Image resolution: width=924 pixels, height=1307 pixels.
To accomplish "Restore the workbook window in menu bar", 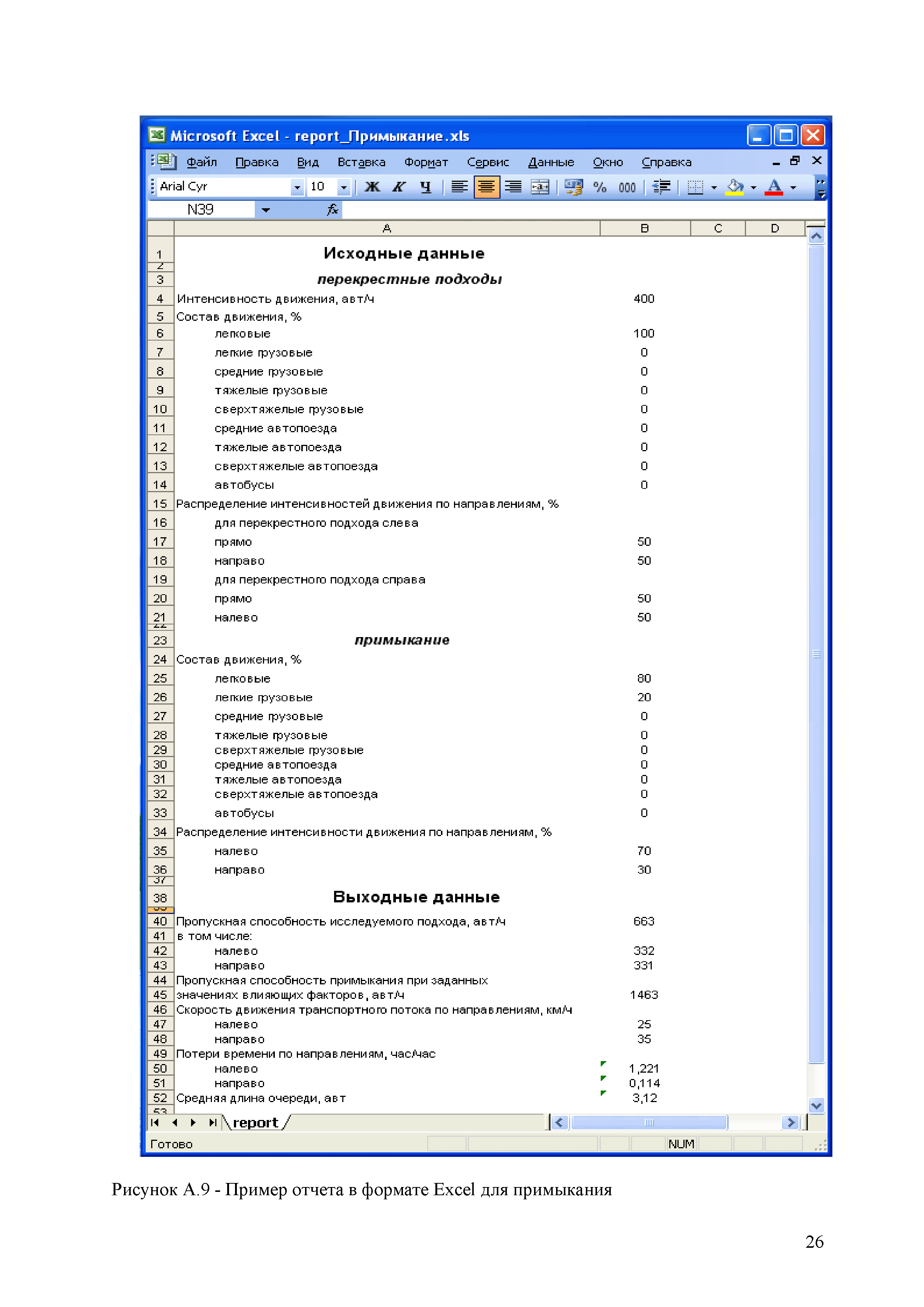I will (796, 161).
